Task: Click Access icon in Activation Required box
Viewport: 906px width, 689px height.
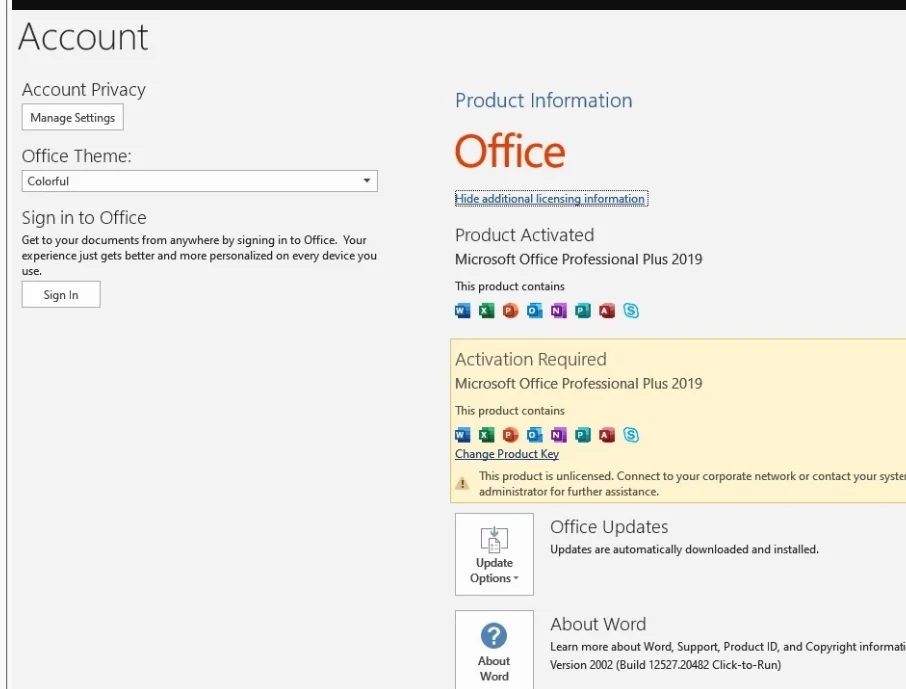Action: (x=607, y=435)
